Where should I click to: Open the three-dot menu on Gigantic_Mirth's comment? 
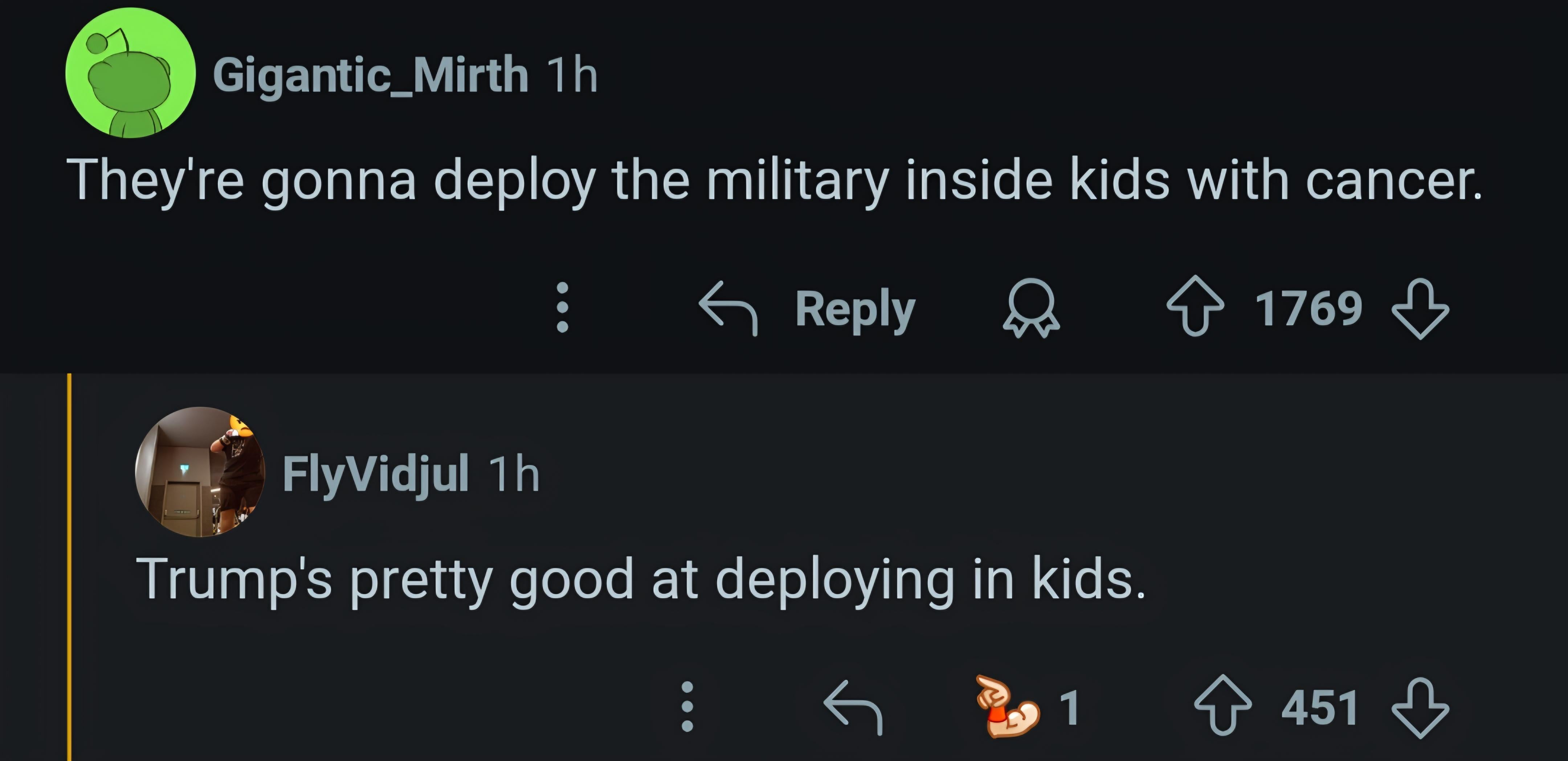click(563, 308)
